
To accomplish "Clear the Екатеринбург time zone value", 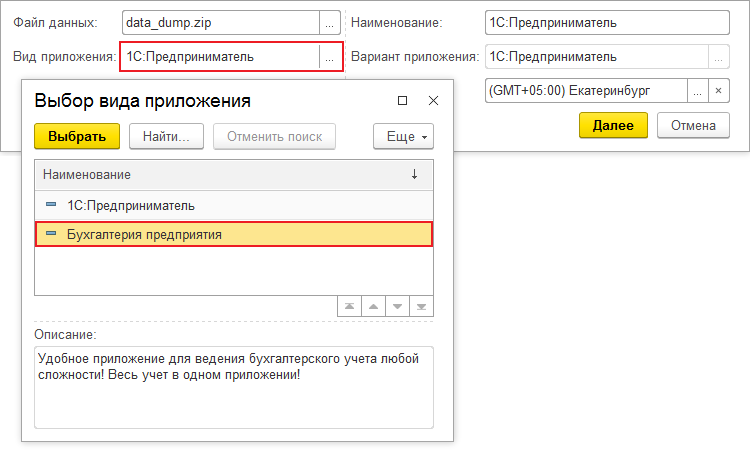I will (x=718, y=91).
